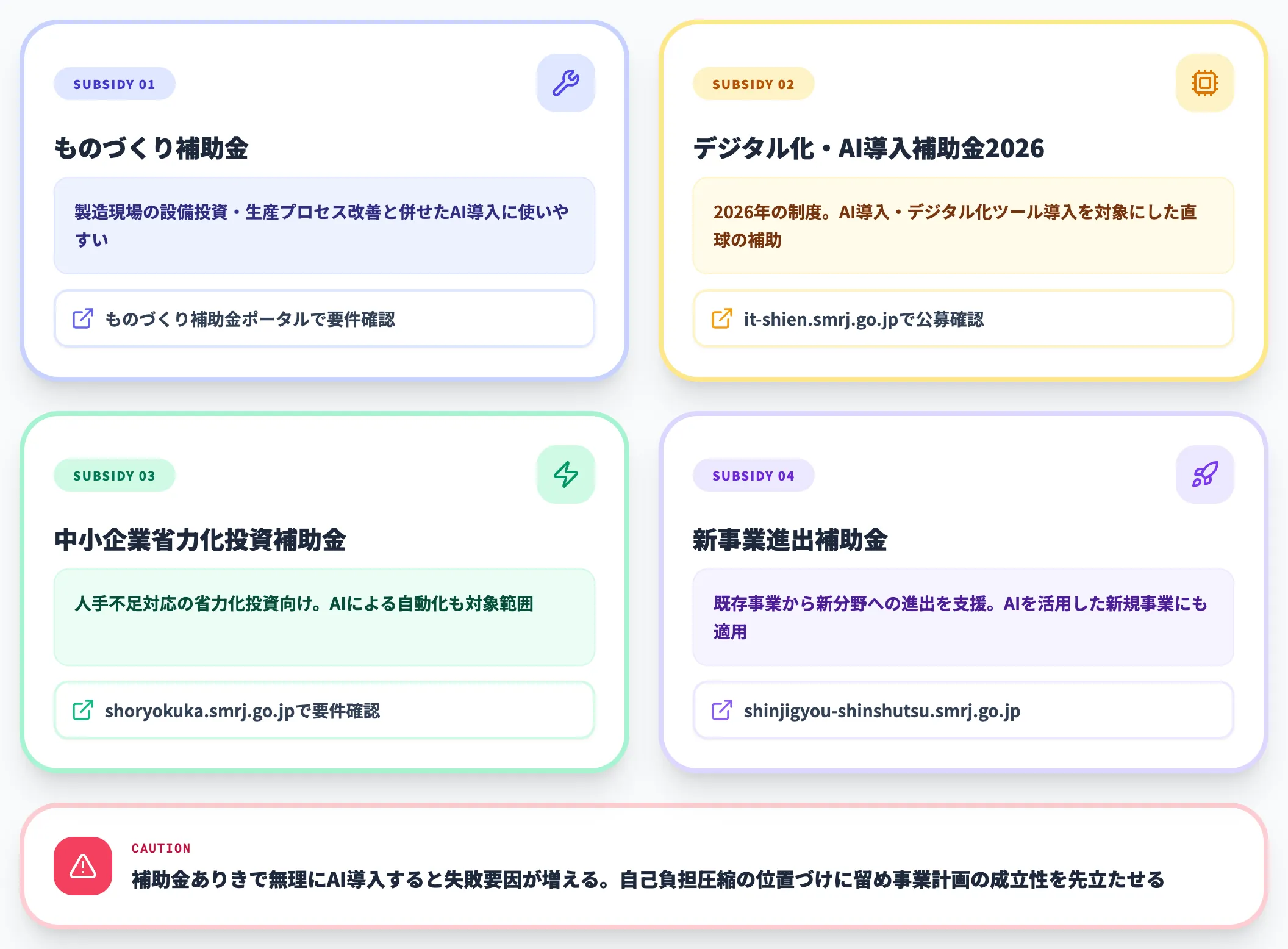Select the SUBSIDY 01 badge
The height and width of the screenshot is (949, 1288).
[x=114, y=84]
